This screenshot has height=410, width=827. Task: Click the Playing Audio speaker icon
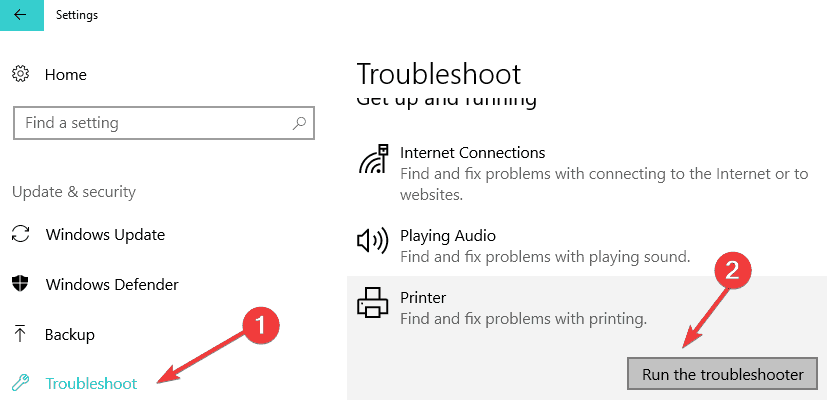(372, 241)
